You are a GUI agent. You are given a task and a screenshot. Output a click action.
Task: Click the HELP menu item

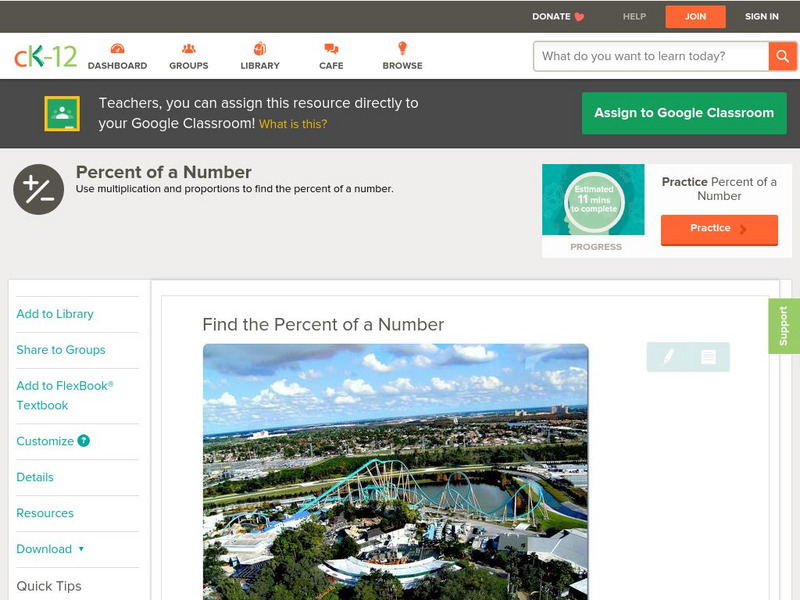coord(634,17)
